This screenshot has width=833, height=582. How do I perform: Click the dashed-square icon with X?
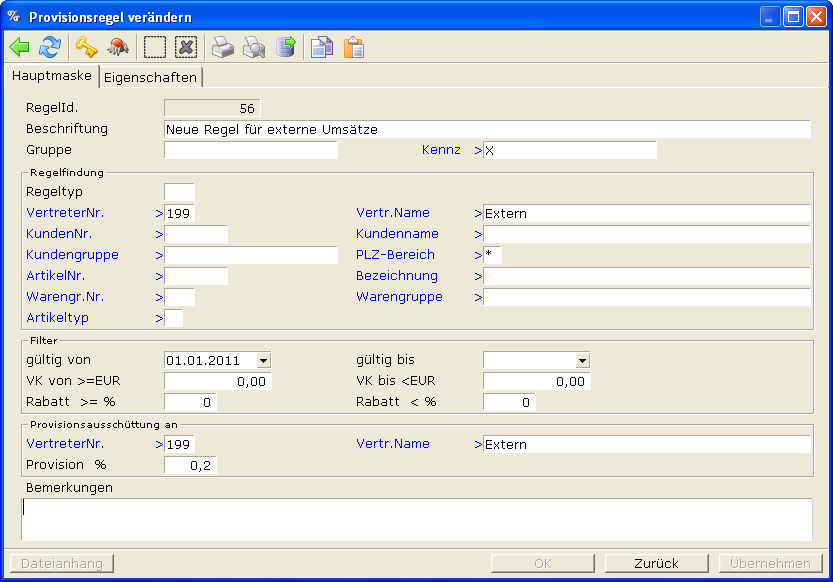tap(186, 47)
